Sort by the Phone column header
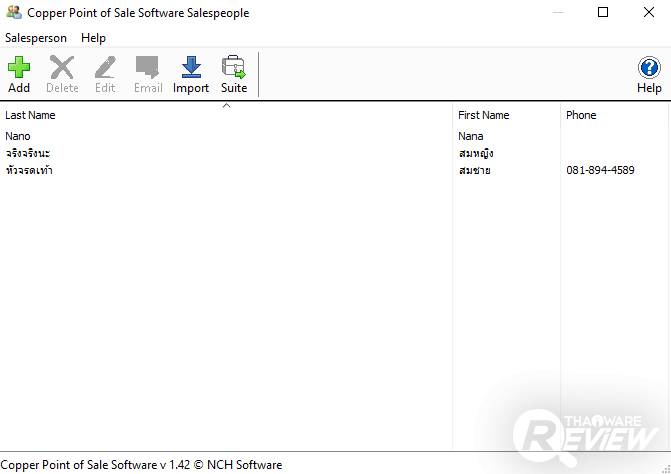The image size is (671, 474). 614,115
